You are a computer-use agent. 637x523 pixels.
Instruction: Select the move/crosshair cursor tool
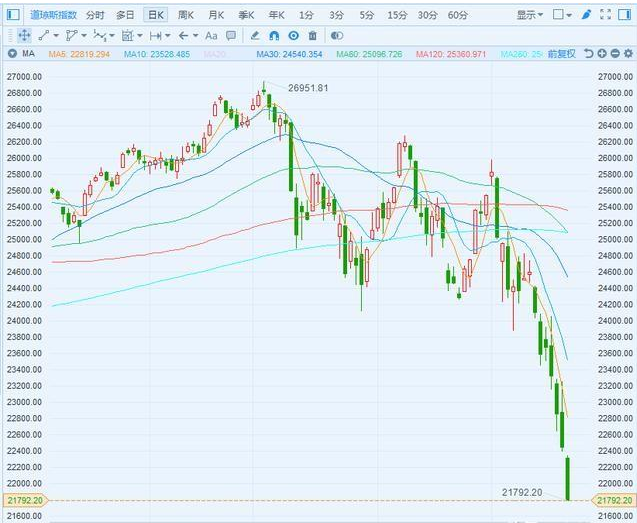[x=24, y=36]
